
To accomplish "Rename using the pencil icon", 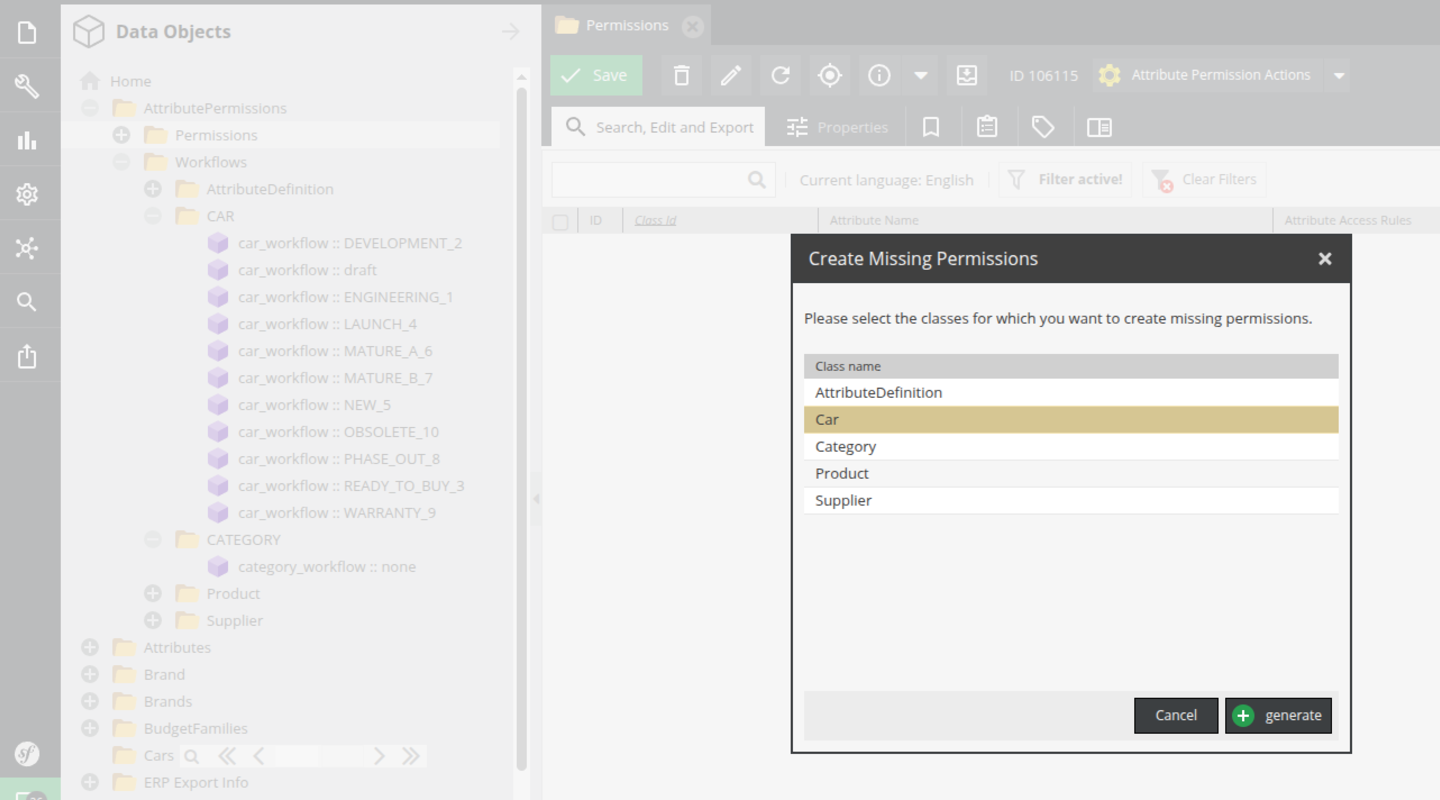I will (731, 75).
